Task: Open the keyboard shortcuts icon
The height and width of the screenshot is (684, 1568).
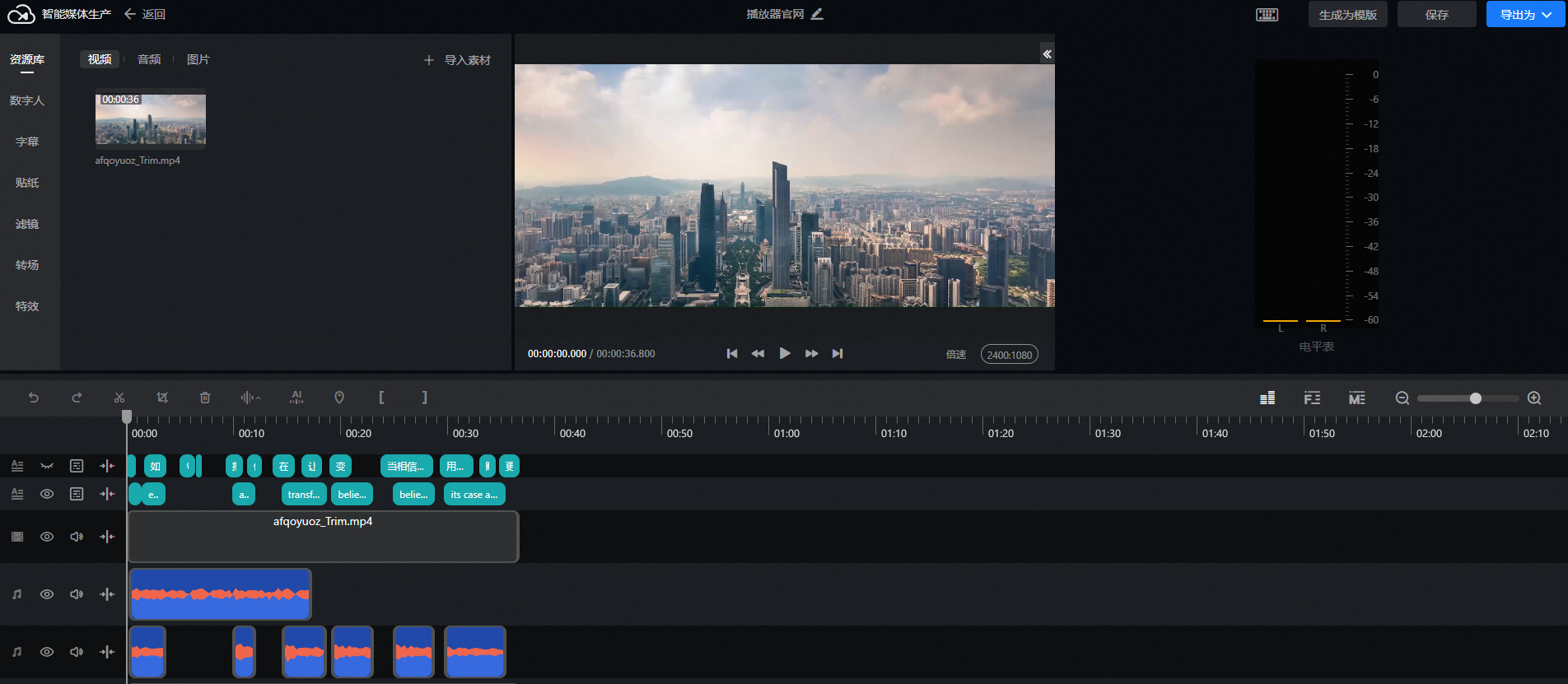Action: click(1267, 15)
